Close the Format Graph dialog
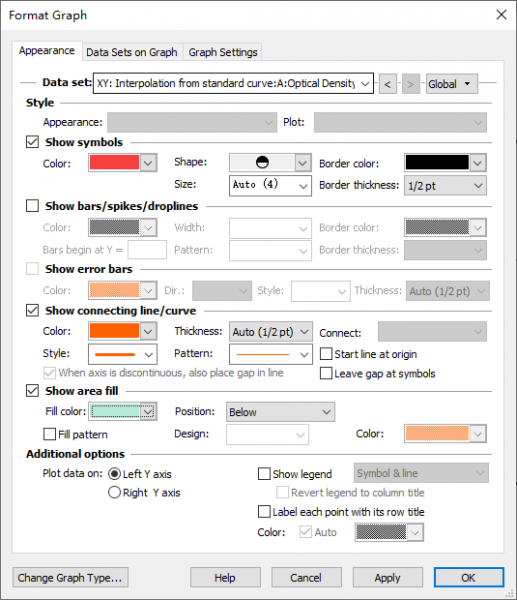Screen dimensions: 517x600 coord(501,15)
